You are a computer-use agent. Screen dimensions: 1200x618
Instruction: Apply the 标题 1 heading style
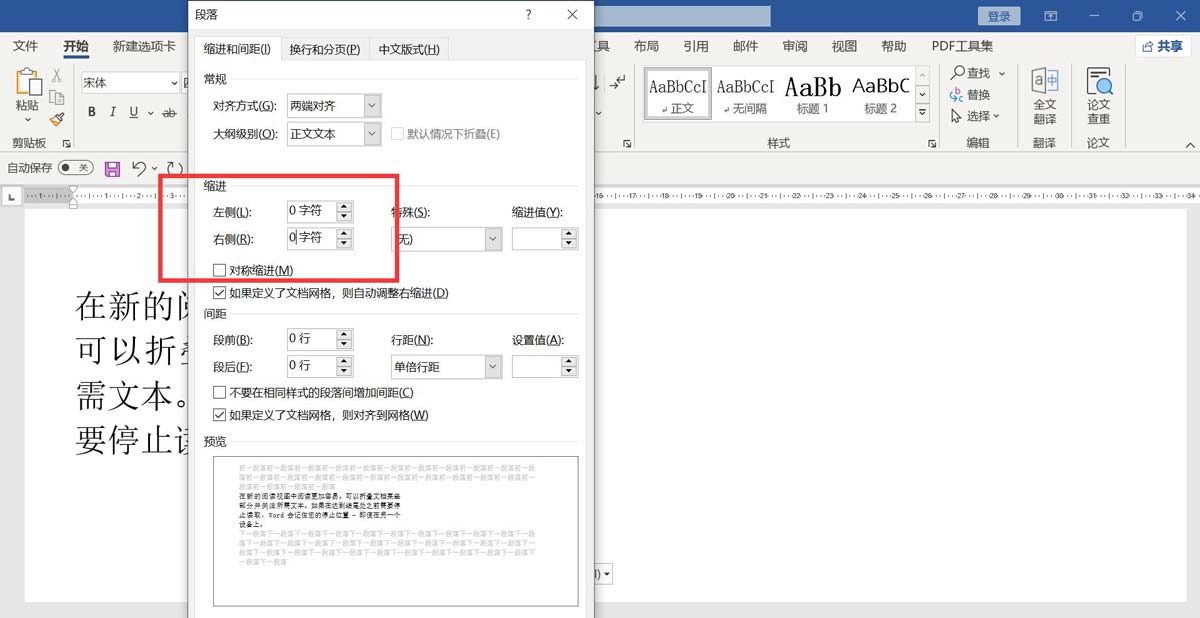[x=813, y=95]
